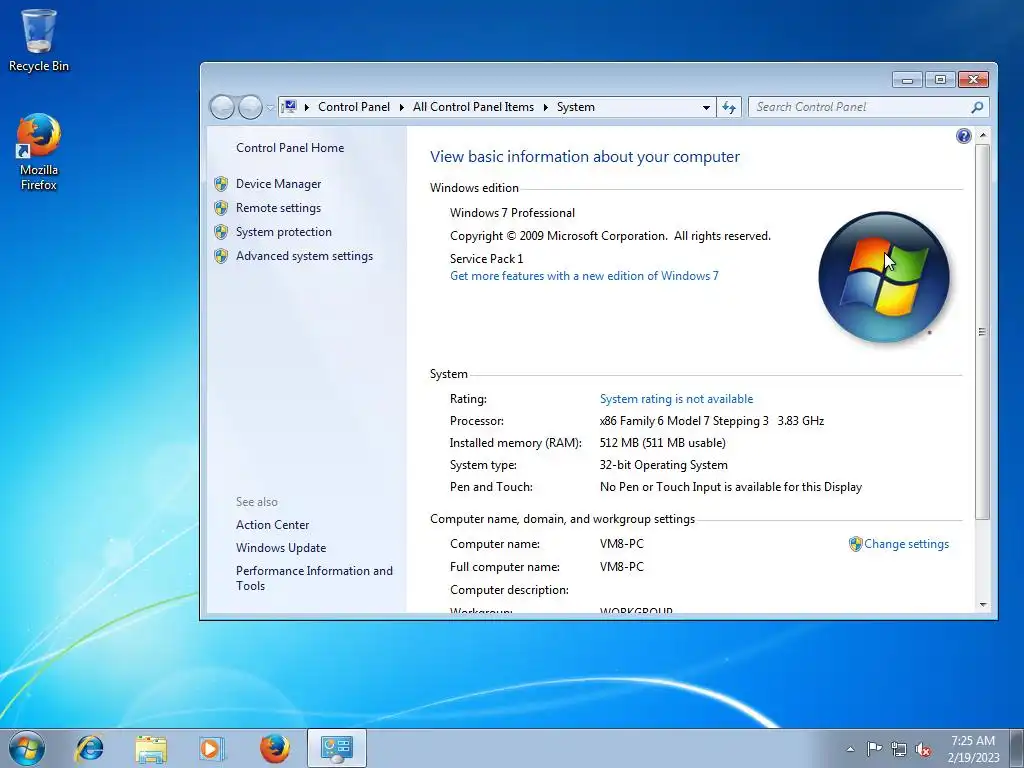
Task: Click the search magnifier icon
Action: click(x=977, y=107)
